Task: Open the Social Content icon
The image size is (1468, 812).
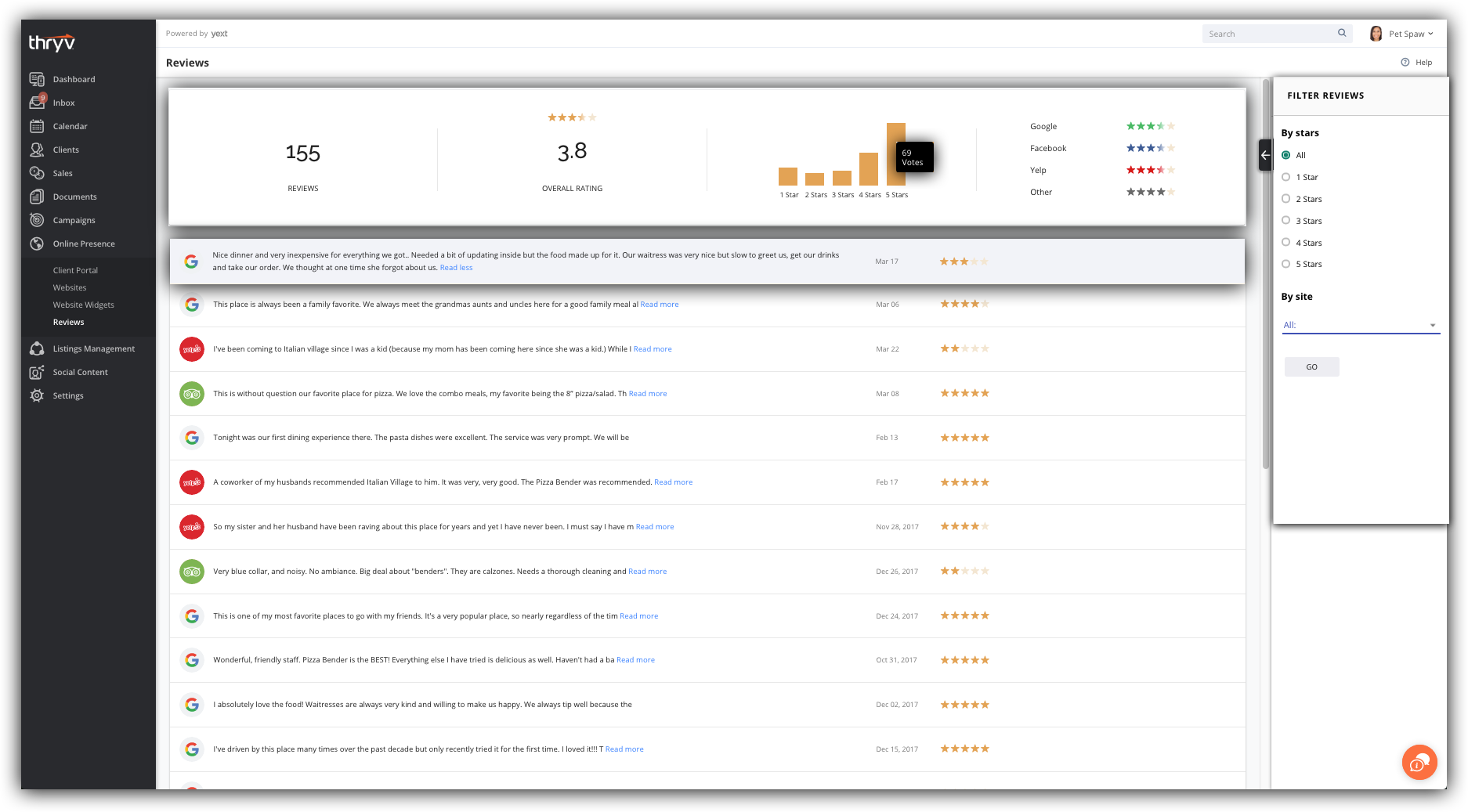Action: coord(37,372)
